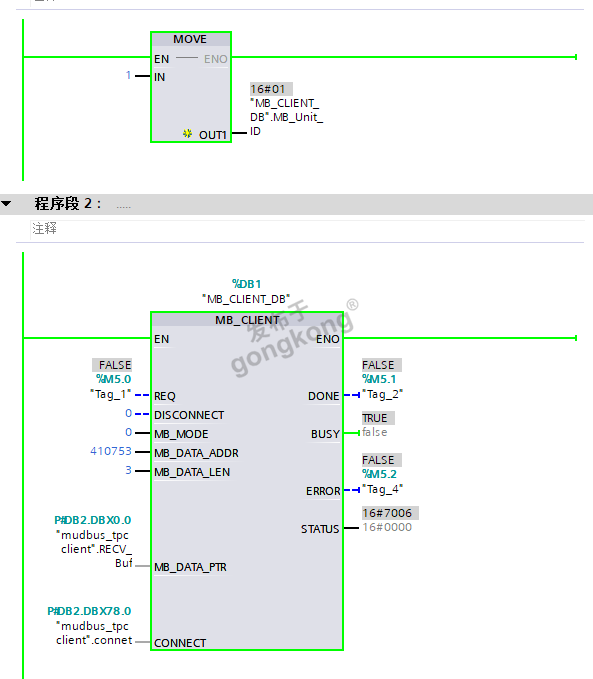Click the MB_DATA_ADDR value 410753
593x679 pixels.
coord(111,451)
